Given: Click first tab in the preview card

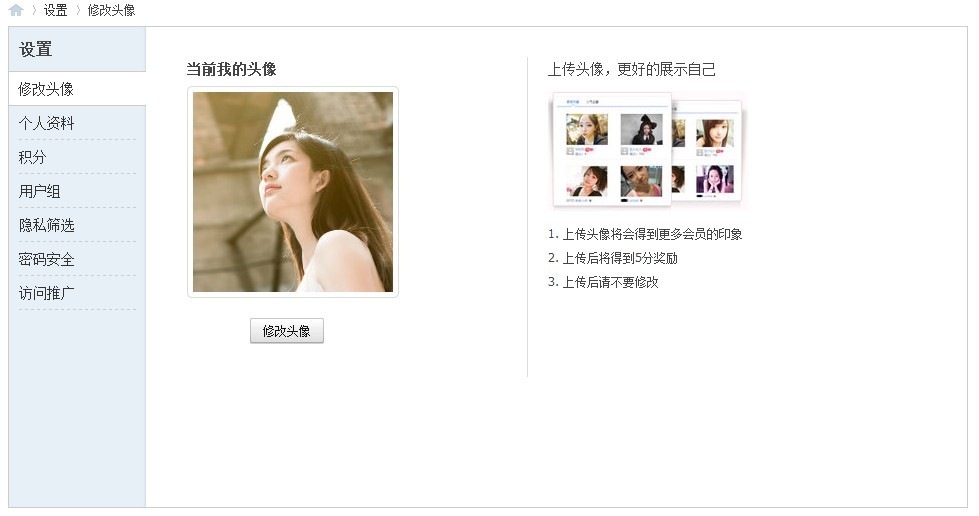Looking at the screenshot, I should click(572, 101).
